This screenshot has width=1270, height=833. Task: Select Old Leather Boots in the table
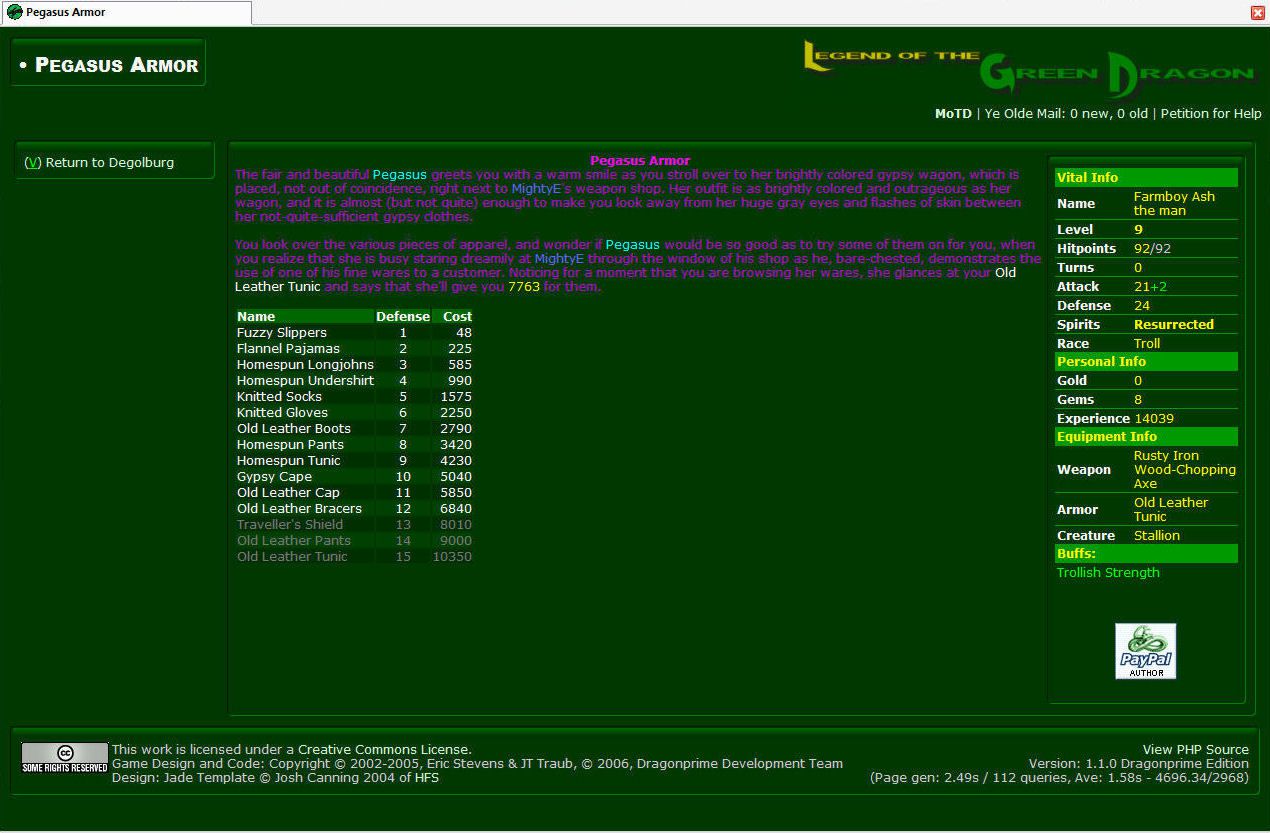coord(293,428)
